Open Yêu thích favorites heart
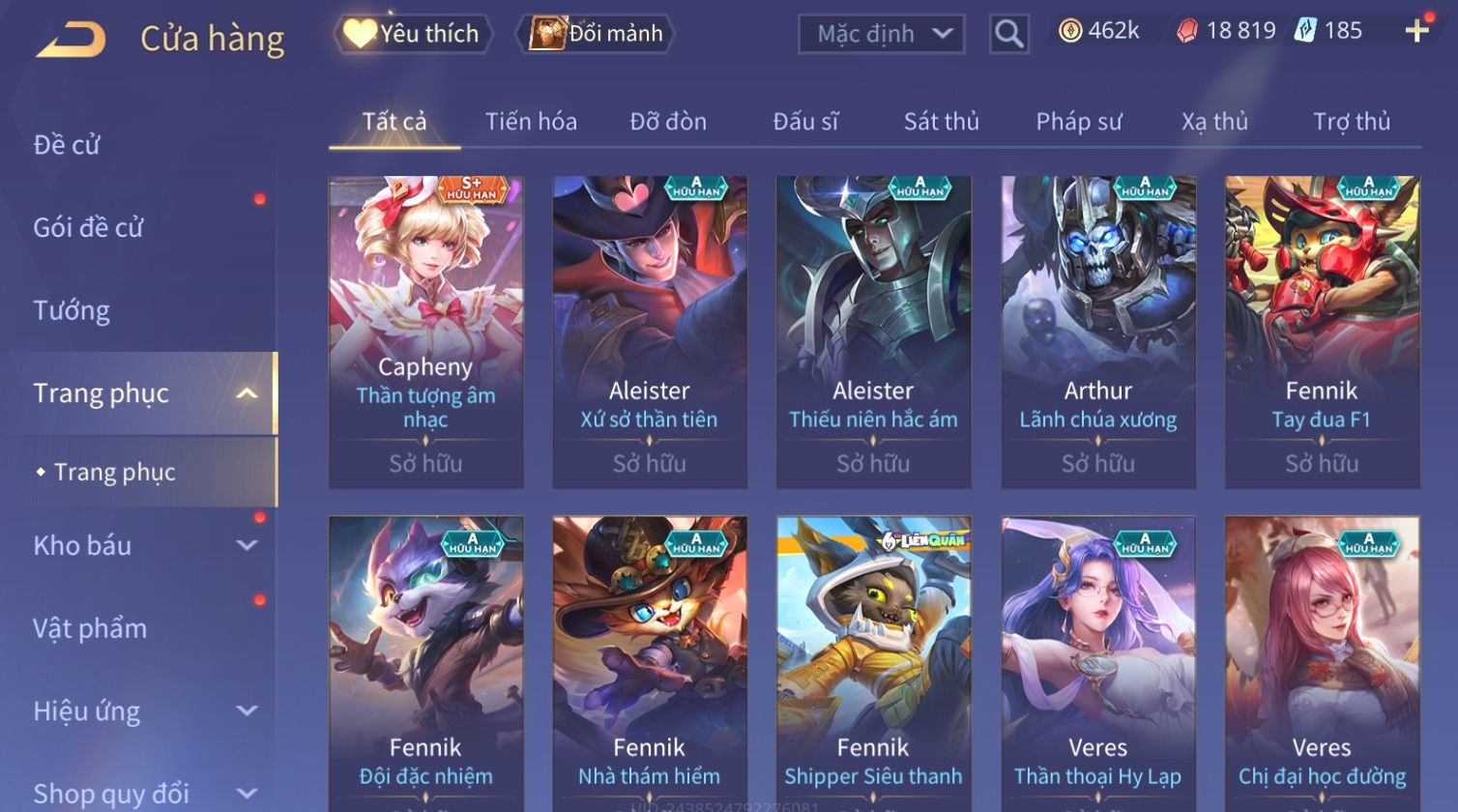The image size is (1458, 812). (x=360, y=34)
